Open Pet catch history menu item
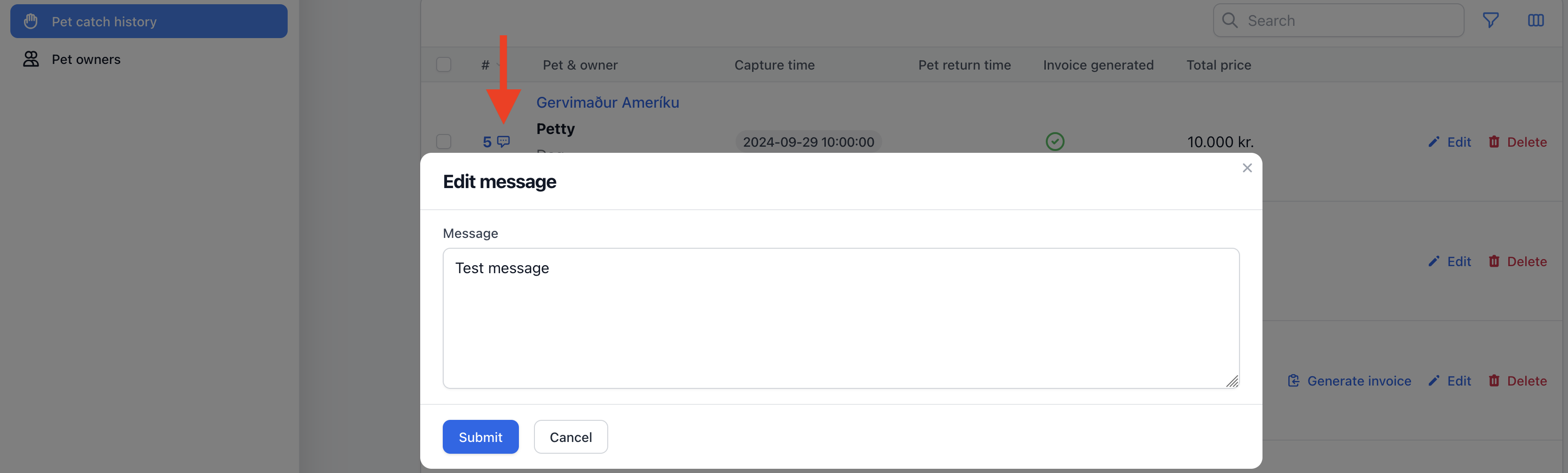The height and width of the screenshot is (473, 1568). [149, 21]
